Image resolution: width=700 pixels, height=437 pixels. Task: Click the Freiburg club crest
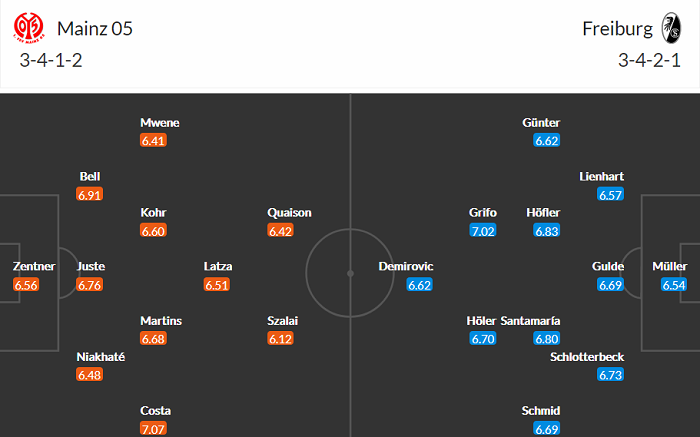click(671, 28)
